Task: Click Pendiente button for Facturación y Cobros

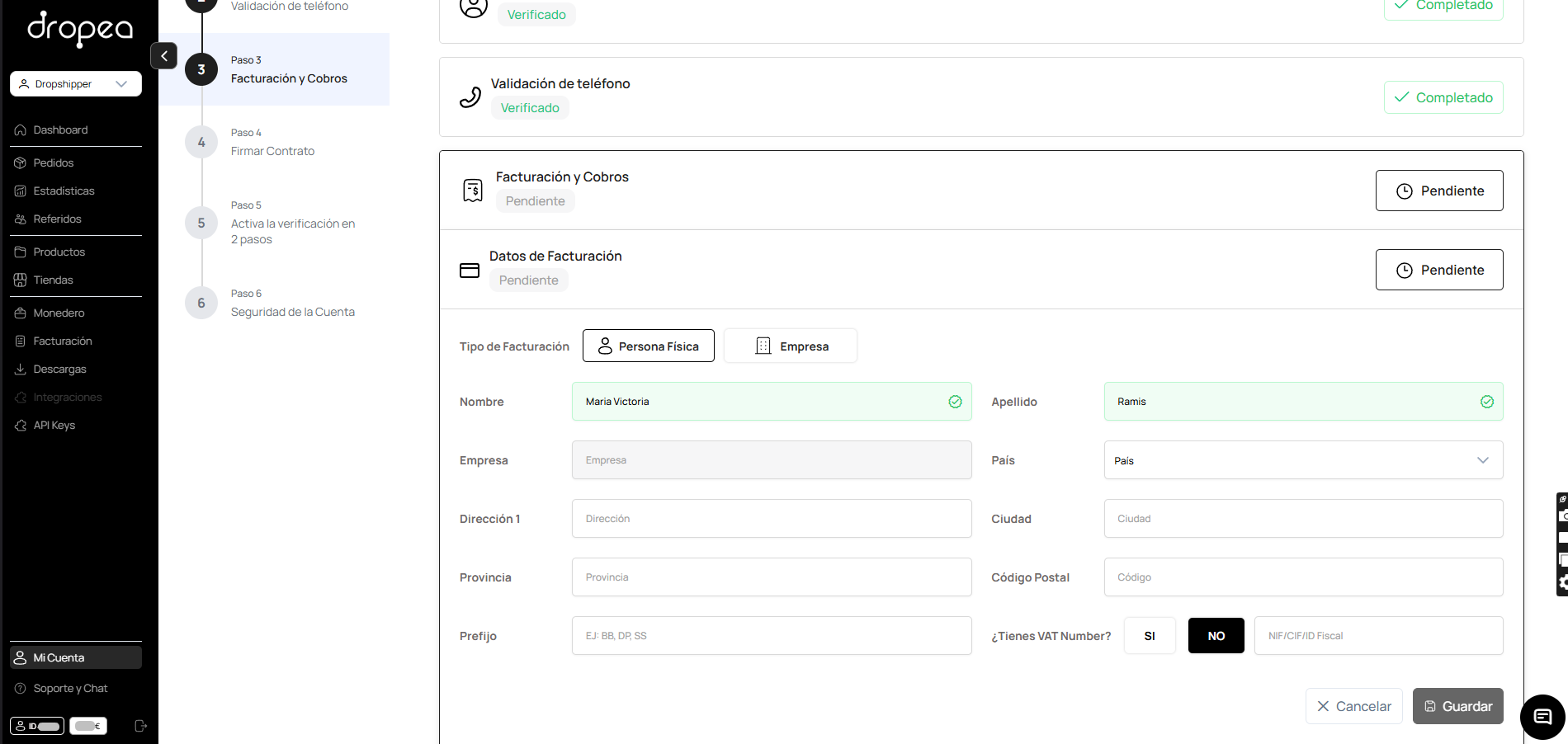Action: (x=1439, y=191)
